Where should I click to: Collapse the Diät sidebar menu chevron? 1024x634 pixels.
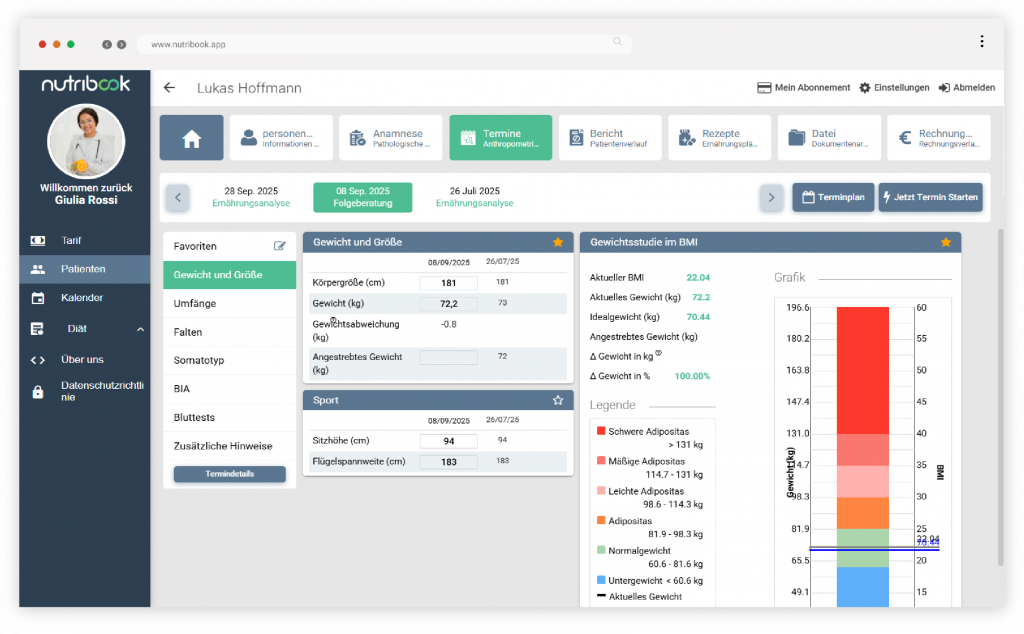coord(140,329)
